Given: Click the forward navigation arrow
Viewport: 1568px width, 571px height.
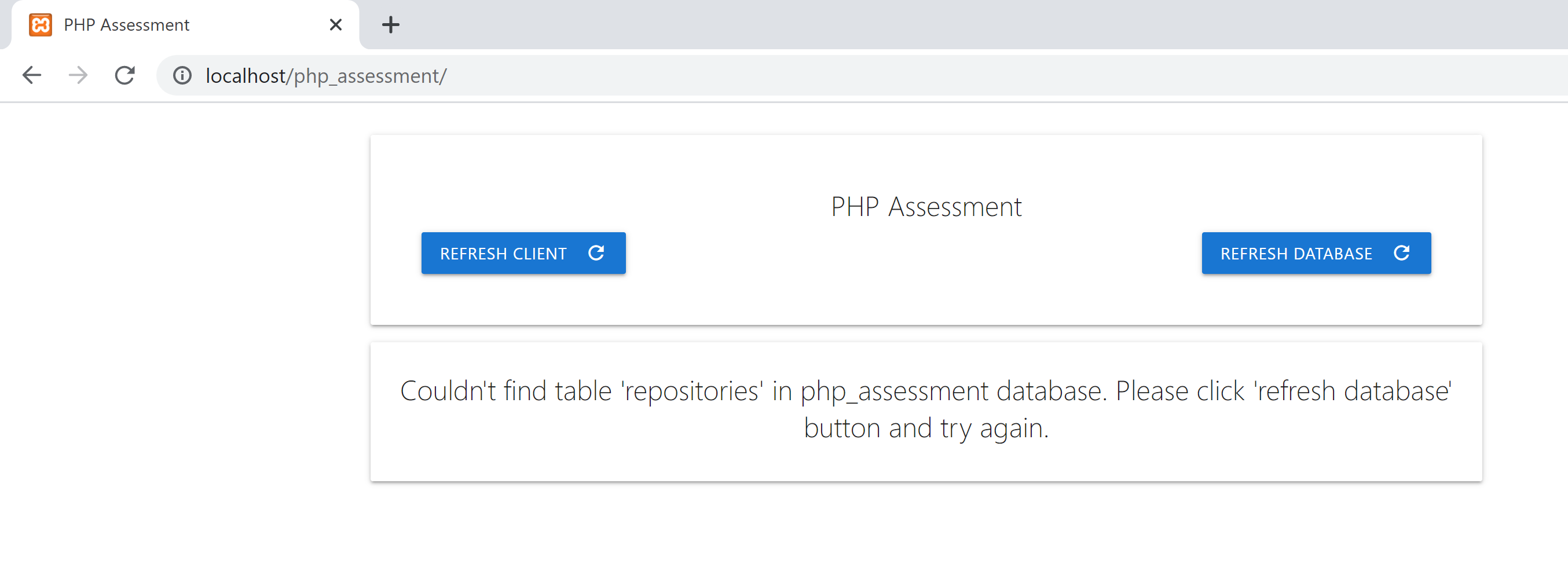Looking at the screenshot, I should click(x=78, y=75).
